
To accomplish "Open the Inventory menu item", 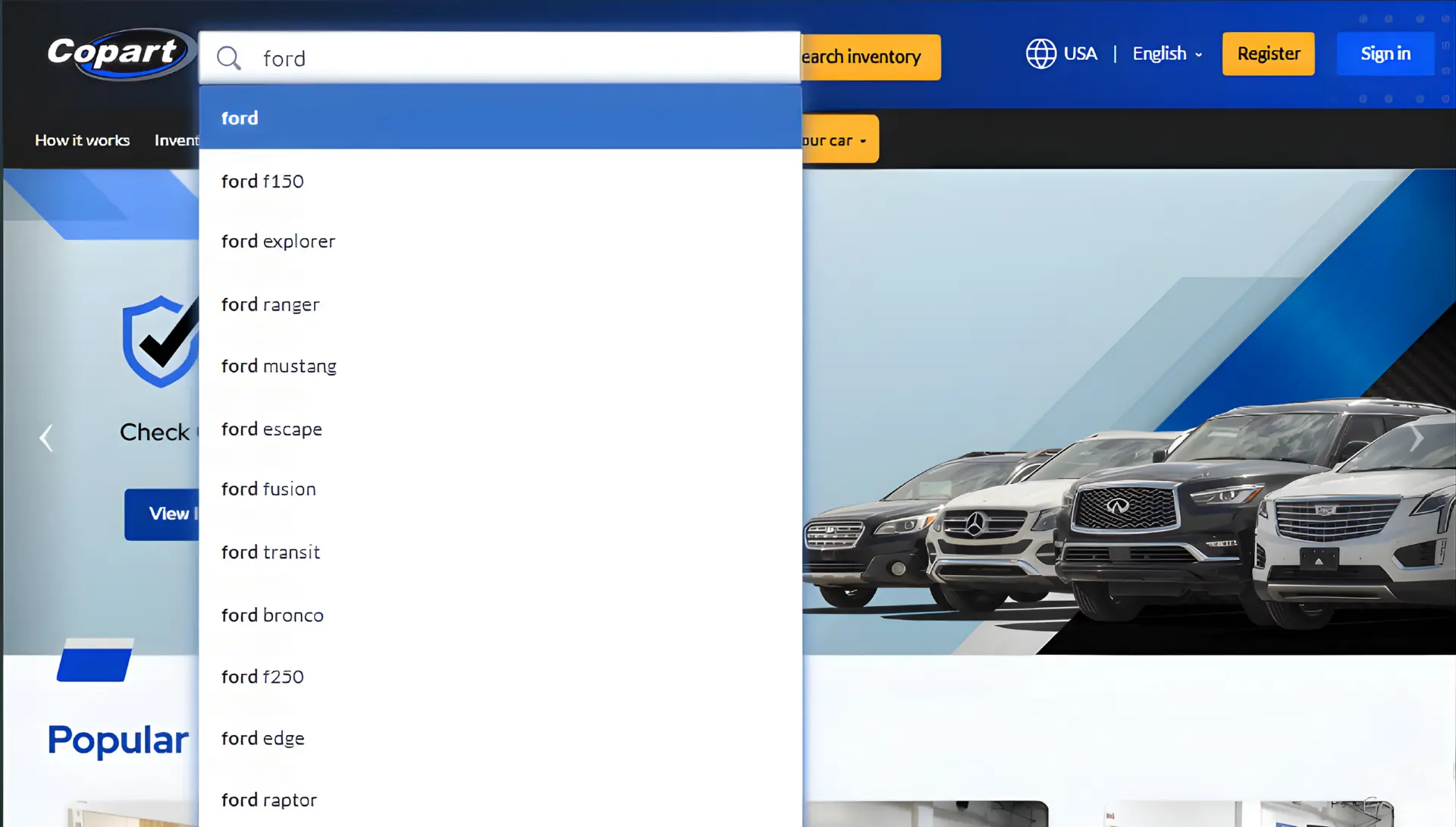I will click(177, 140).
